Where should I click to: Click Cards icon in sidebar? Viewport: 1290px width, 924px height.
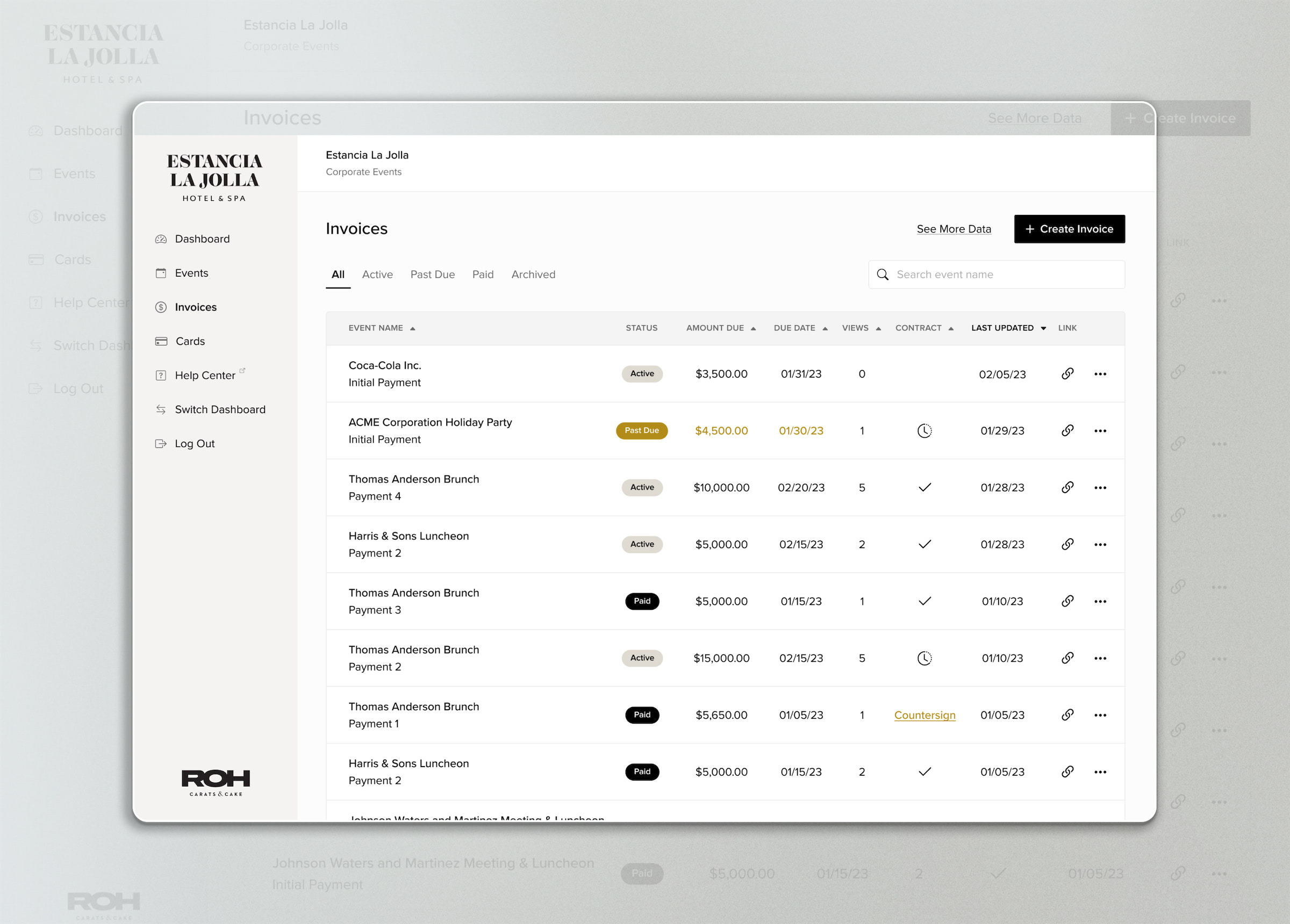coord(161,341)
